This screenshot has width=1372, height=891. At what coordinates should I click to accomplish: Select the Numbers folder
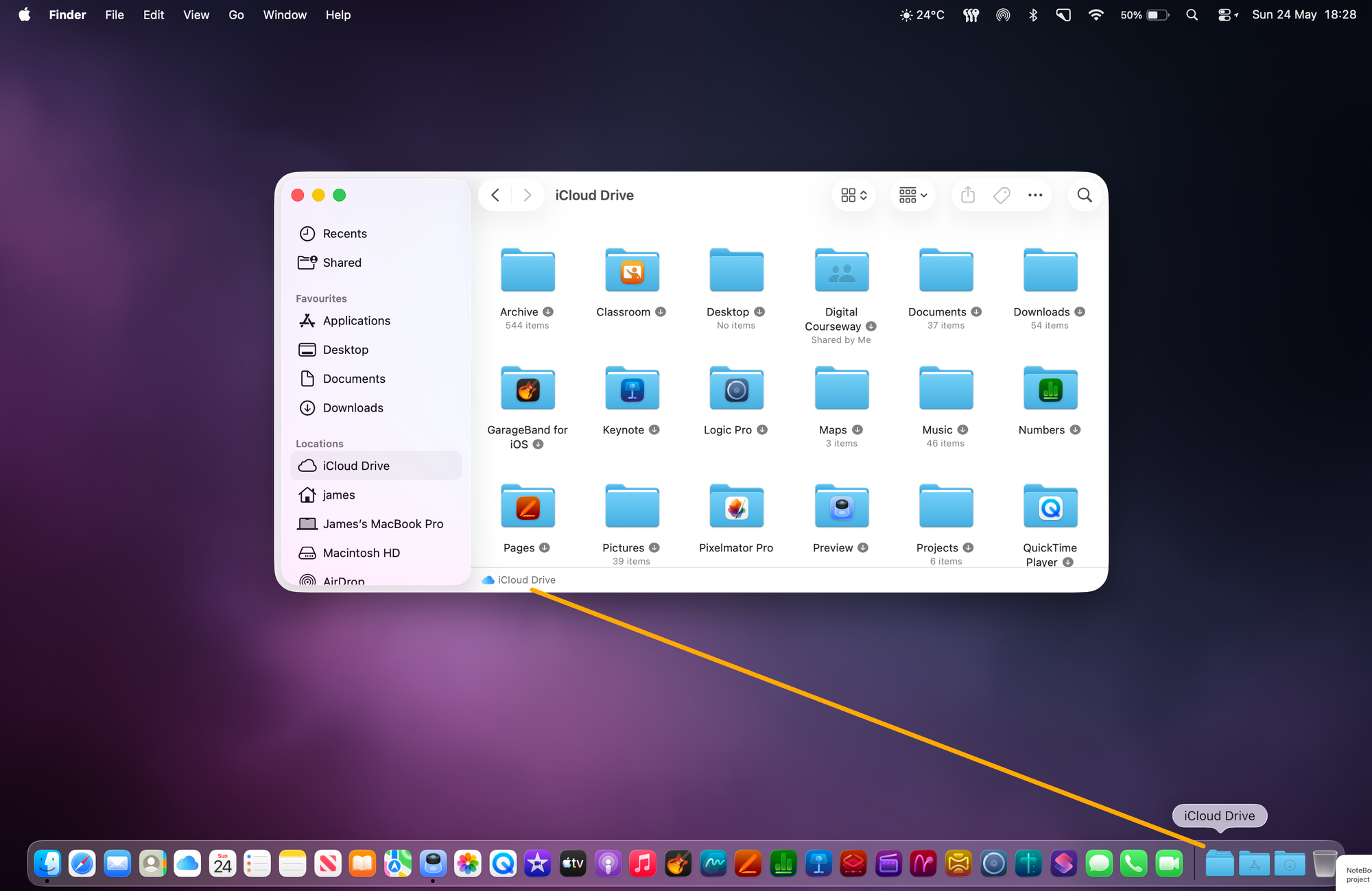(1050, 389)
